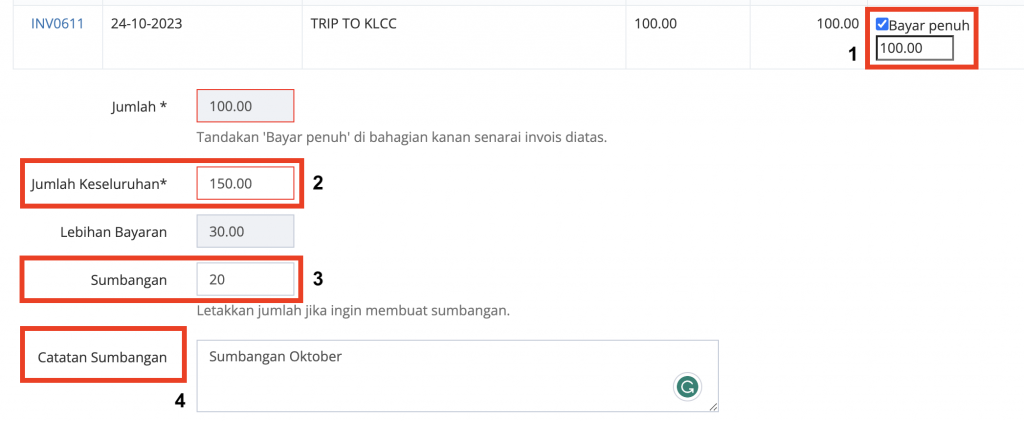Image resolution: width=1024 pixels, height=422 pixels.
Task: Click inside the 'Sumbangan Oktober' notes textarea
Action: coord(457,376)
